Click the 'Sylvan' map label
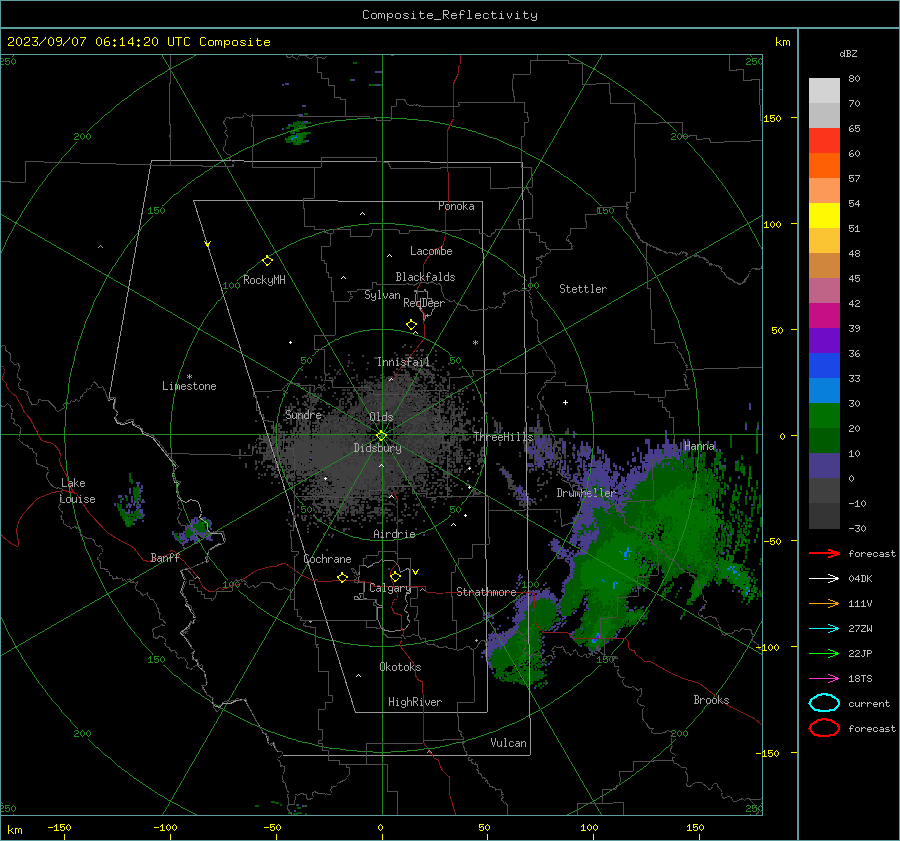900x841 pixels. click(382, 295)
